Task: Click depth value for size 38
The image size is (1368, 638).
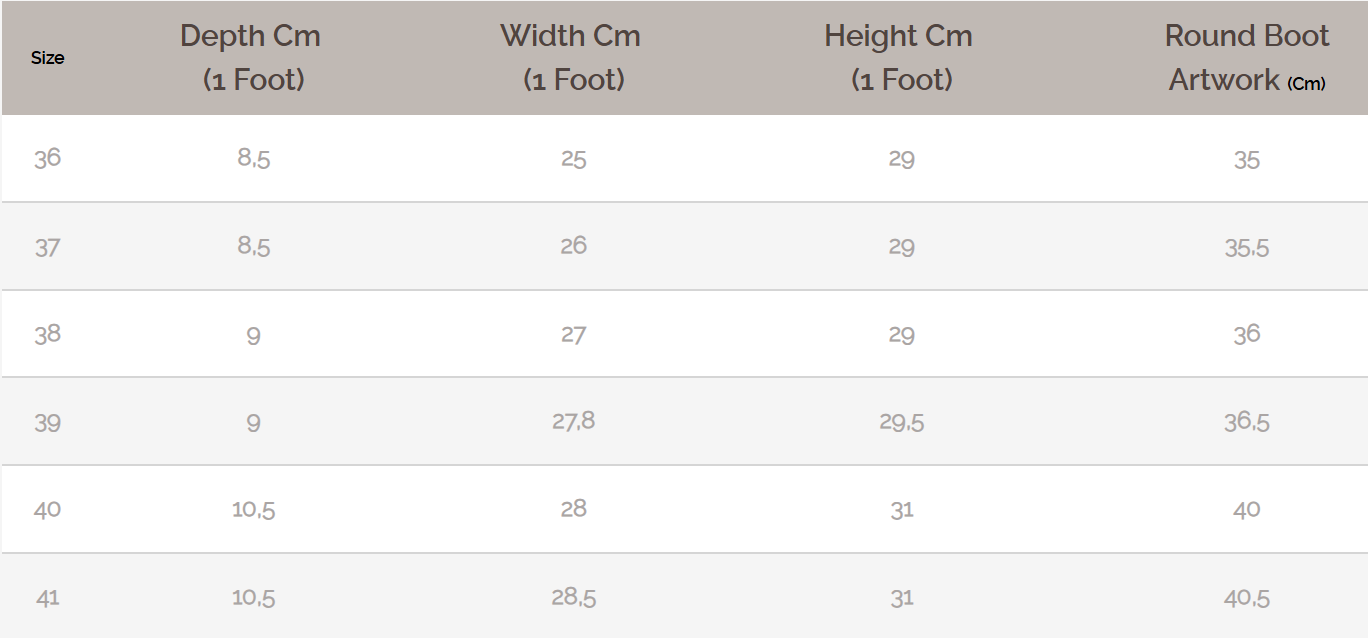Action: 253,335
